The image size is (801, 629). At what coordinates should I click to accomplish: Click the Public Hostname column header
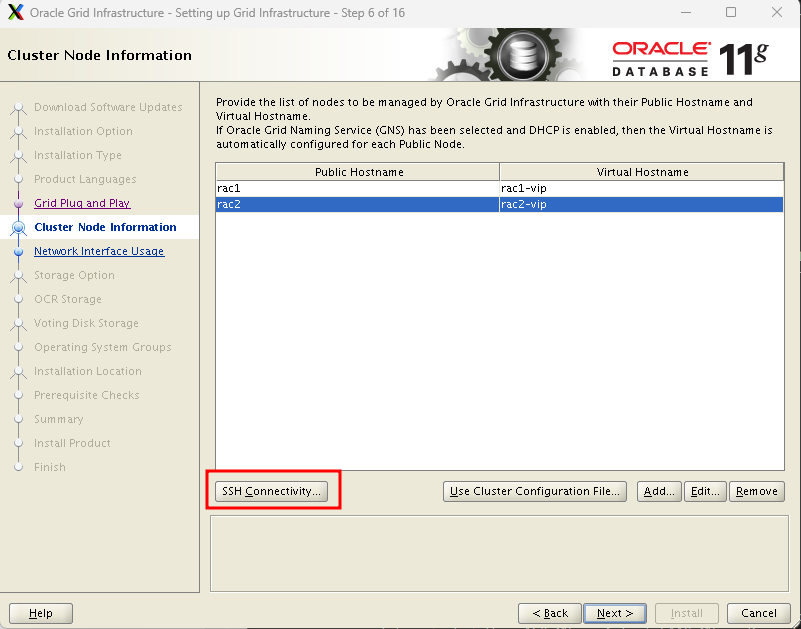(x=358, y=172)
